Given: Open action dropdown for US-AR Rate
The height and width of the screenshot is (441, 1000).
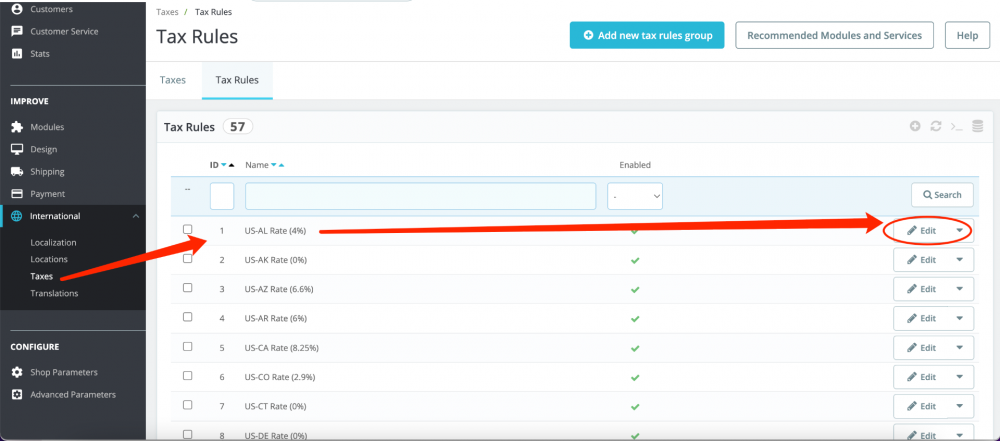Looking at the screenshot, I should click(960, 318).
